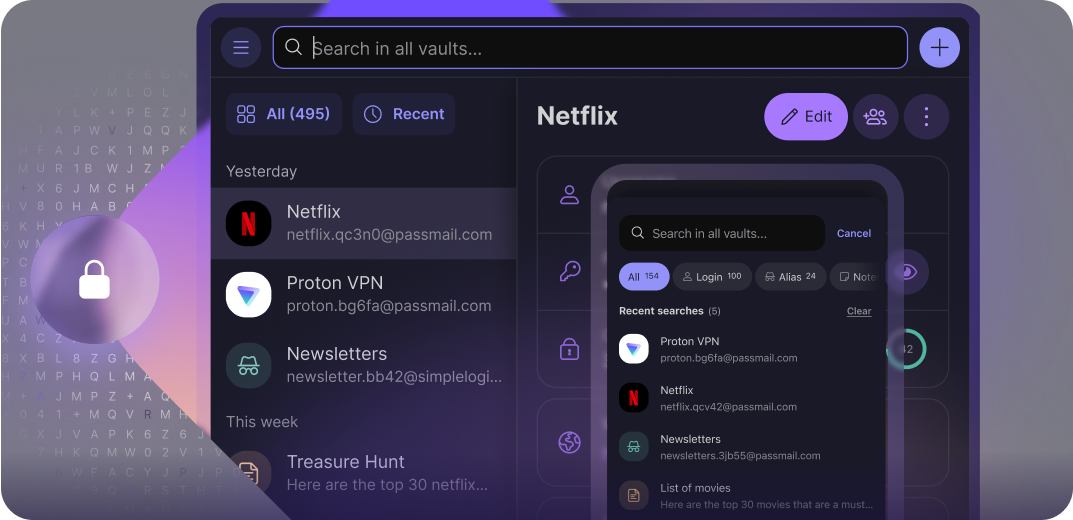The height and width of the screenshot is (520, 1073).
Task: Open the hamburger menu button
Action: 241,47
